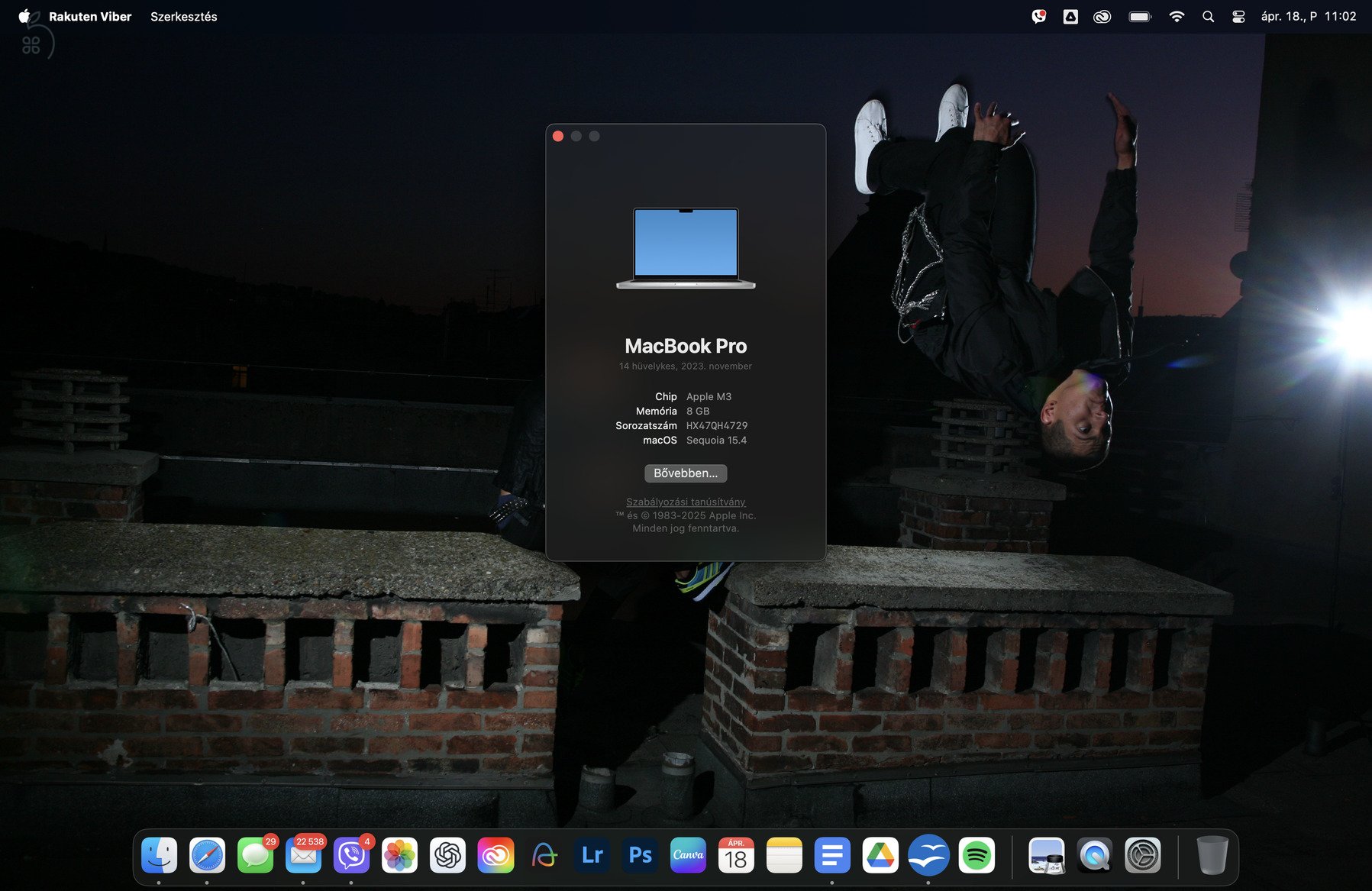The image size is (1372, 891).
Task: Open the Photos app in Dock
Action: pyautogui.click(x=400, y=855)
